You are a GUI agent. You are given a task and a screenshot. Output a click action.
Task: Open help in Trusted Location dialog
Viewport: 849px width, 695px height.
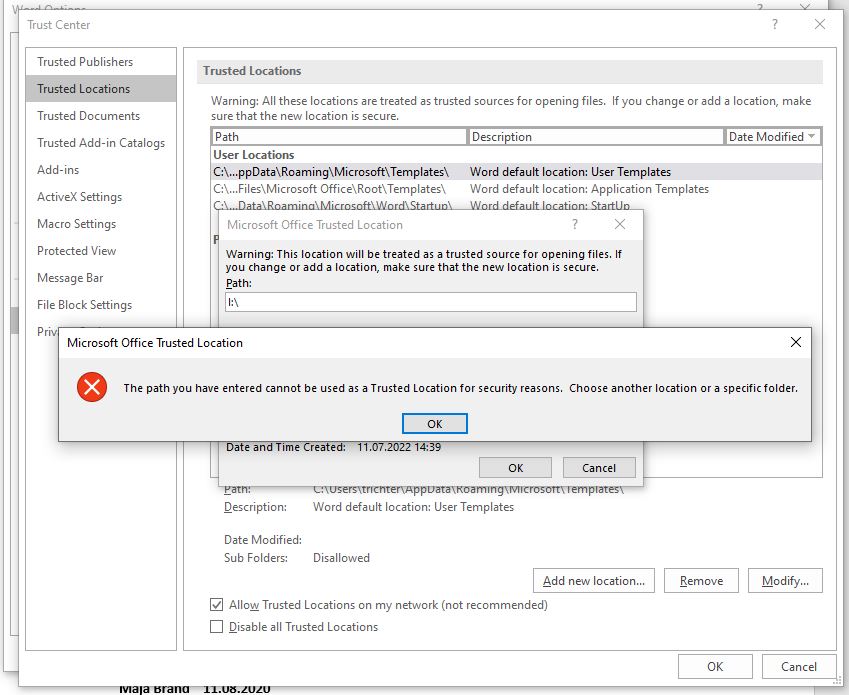(x=575, y=224)
